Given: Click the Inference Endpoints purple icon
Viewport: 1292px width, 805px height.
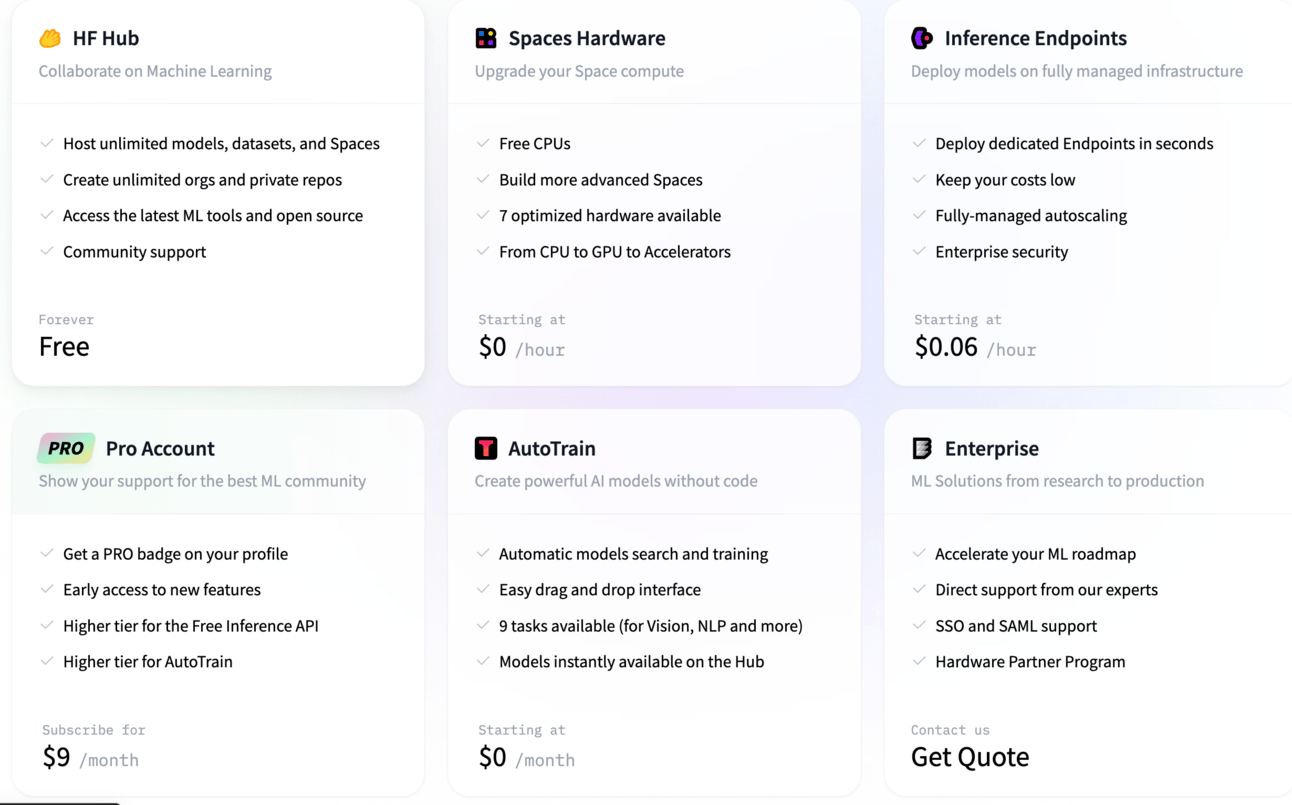Looking at the screenshot, I should pyautogui.click(x=922, y=39).
